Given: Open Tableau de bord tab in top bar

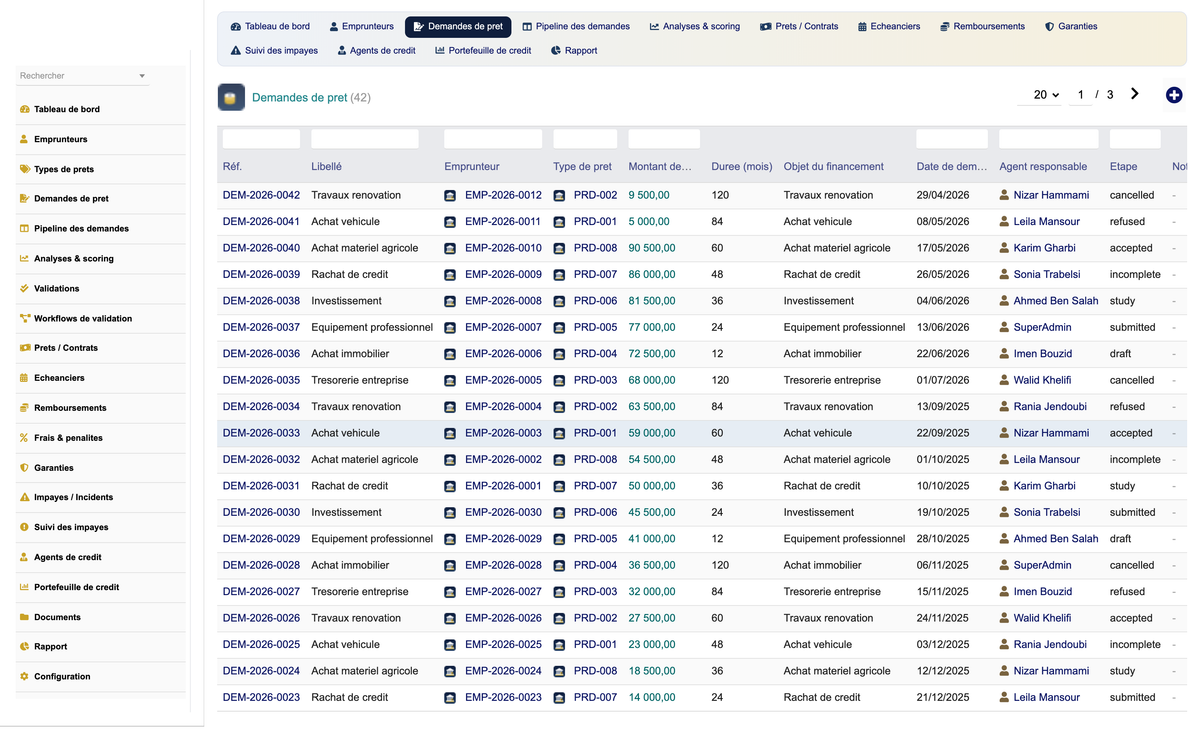Looking at the screenshot, I should point(270,26).
